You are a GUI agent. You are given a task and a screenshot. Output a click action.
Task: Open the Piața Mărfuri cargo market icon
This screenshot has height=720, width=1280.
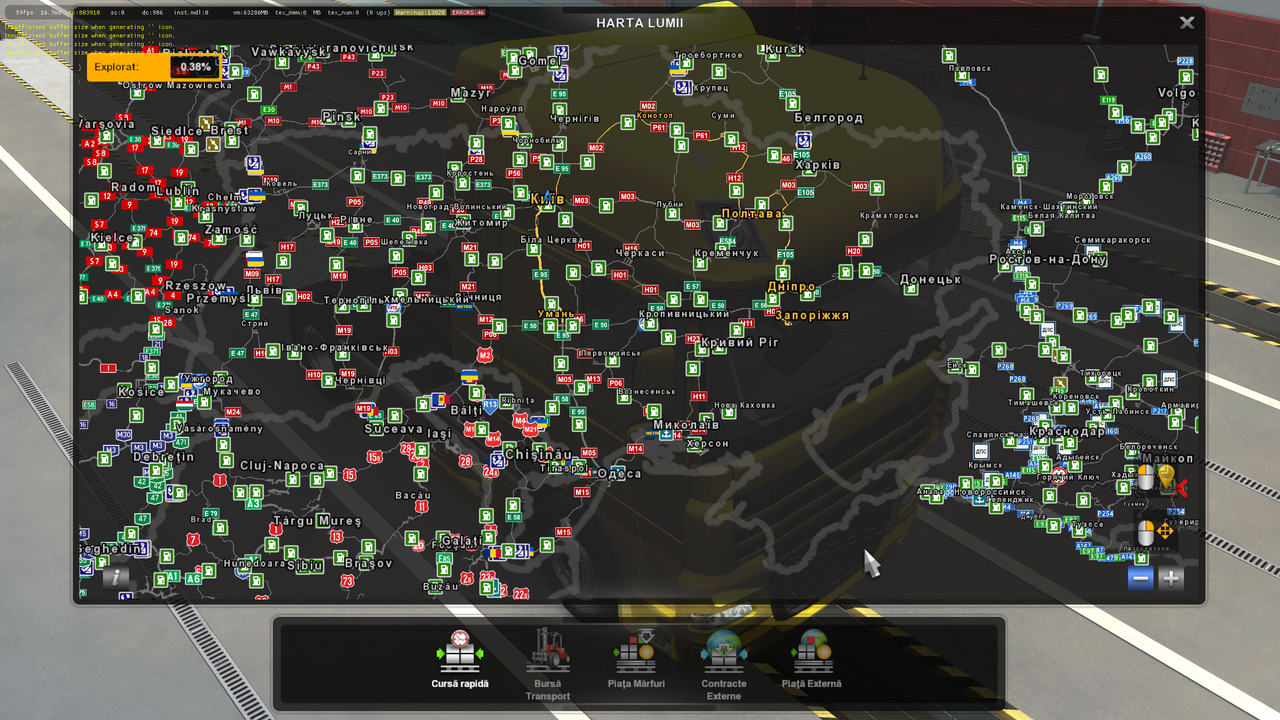tap(636, 652)
